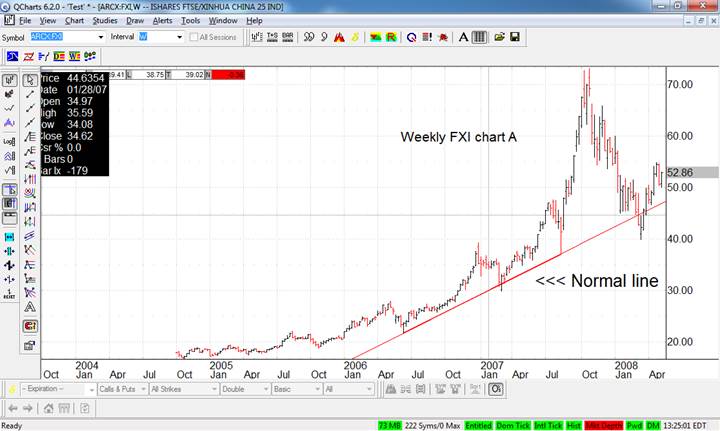Open the Calls & Puts dropdown
The width and height of the screenshot is (720, 431).
(x=122, y=389)
